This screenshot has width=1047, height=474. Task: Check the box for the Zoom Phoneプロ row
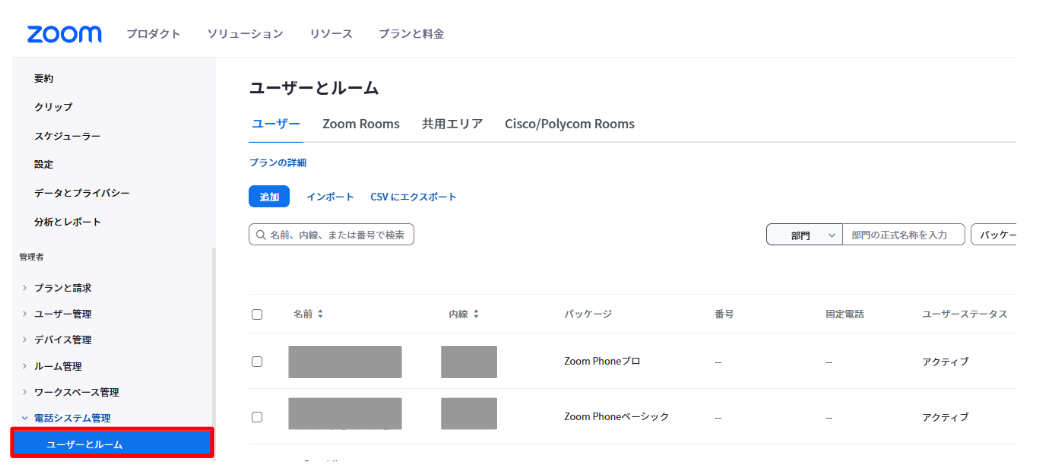tap(257, 361)
